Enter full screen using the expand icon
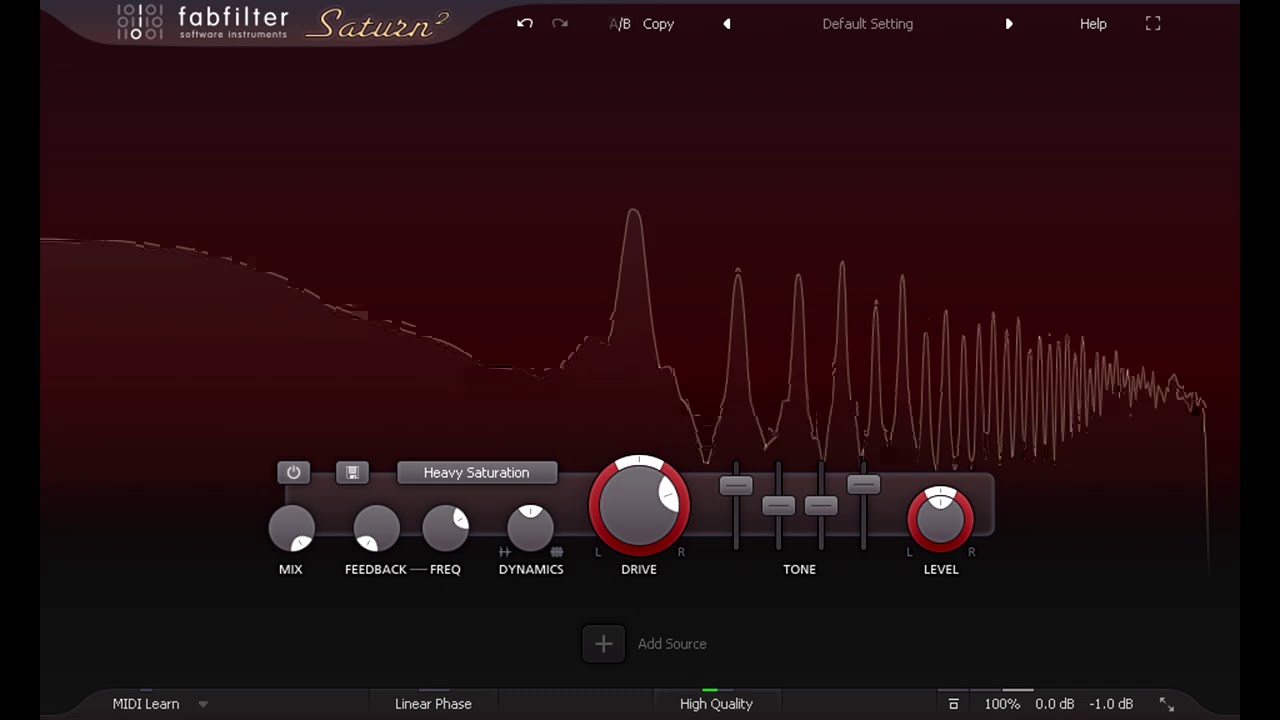Screen dimensions: 1280x720 [x=1152, y=23]
